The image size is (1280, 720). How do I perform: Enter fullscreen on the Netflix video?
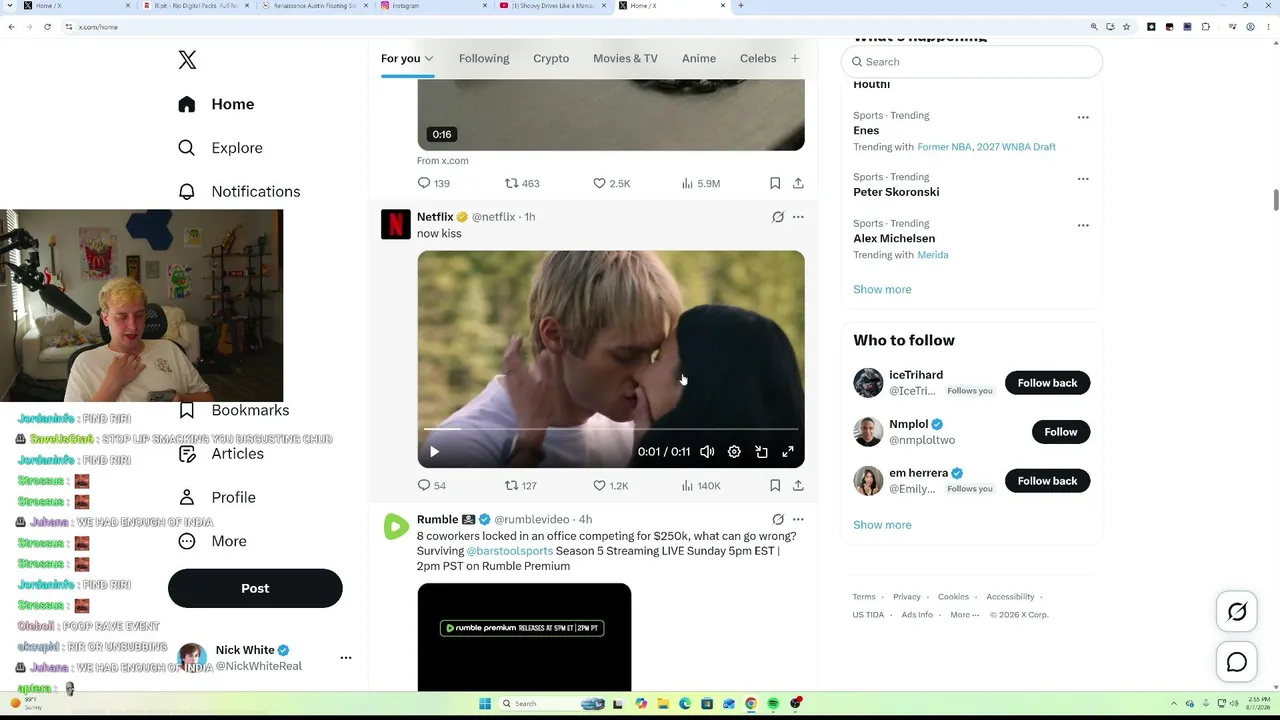point(788,452)
